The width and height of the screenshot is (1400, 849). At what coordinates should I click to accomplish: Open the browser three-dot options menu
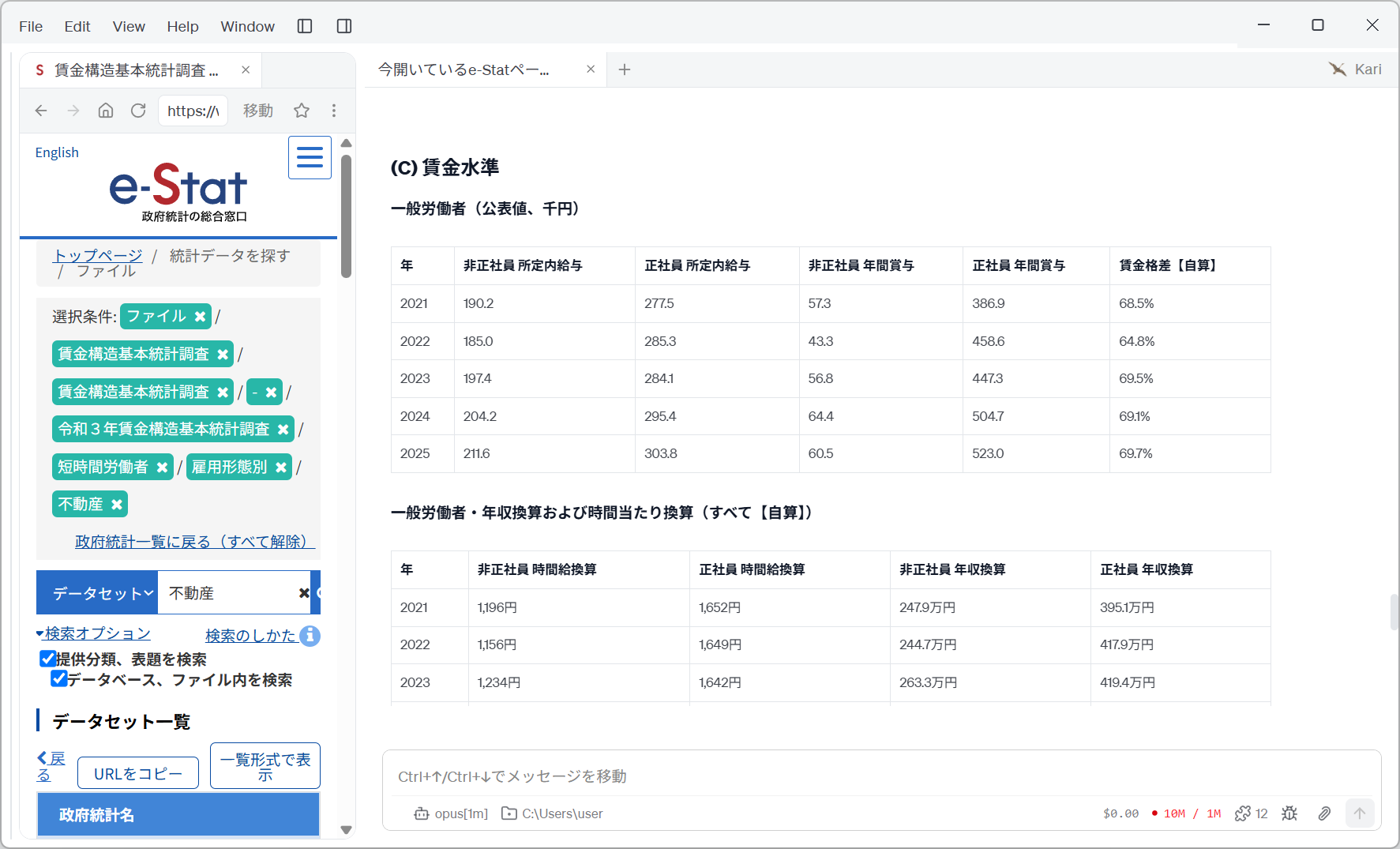click(334, 111)
